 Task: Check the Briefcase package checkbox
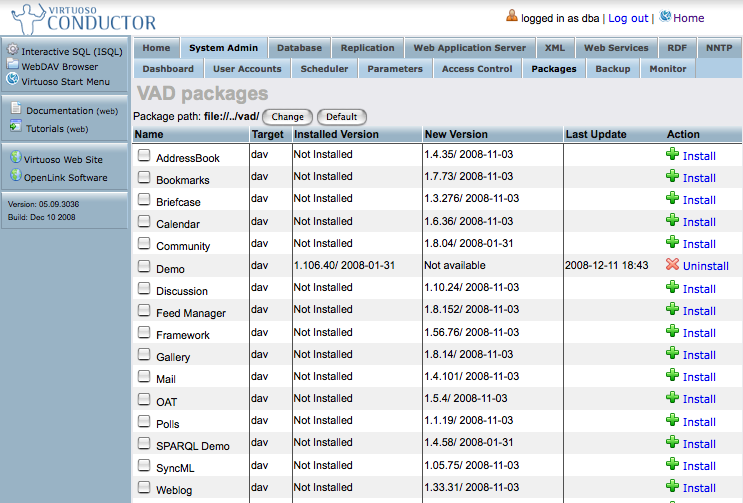pos(144,199)
